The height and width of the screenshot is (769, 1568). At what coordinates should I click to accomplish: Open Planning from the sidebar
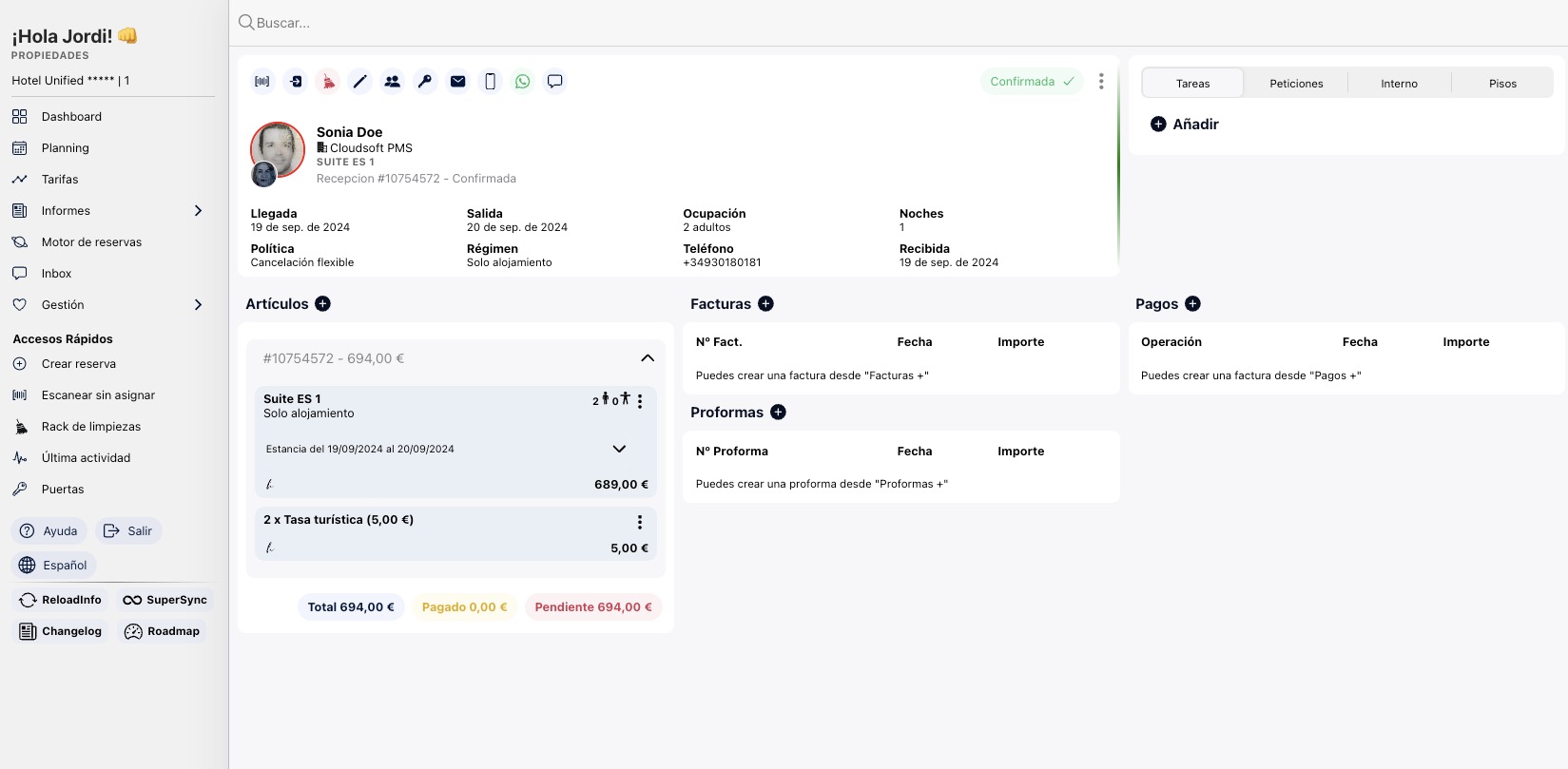[65, 148]
